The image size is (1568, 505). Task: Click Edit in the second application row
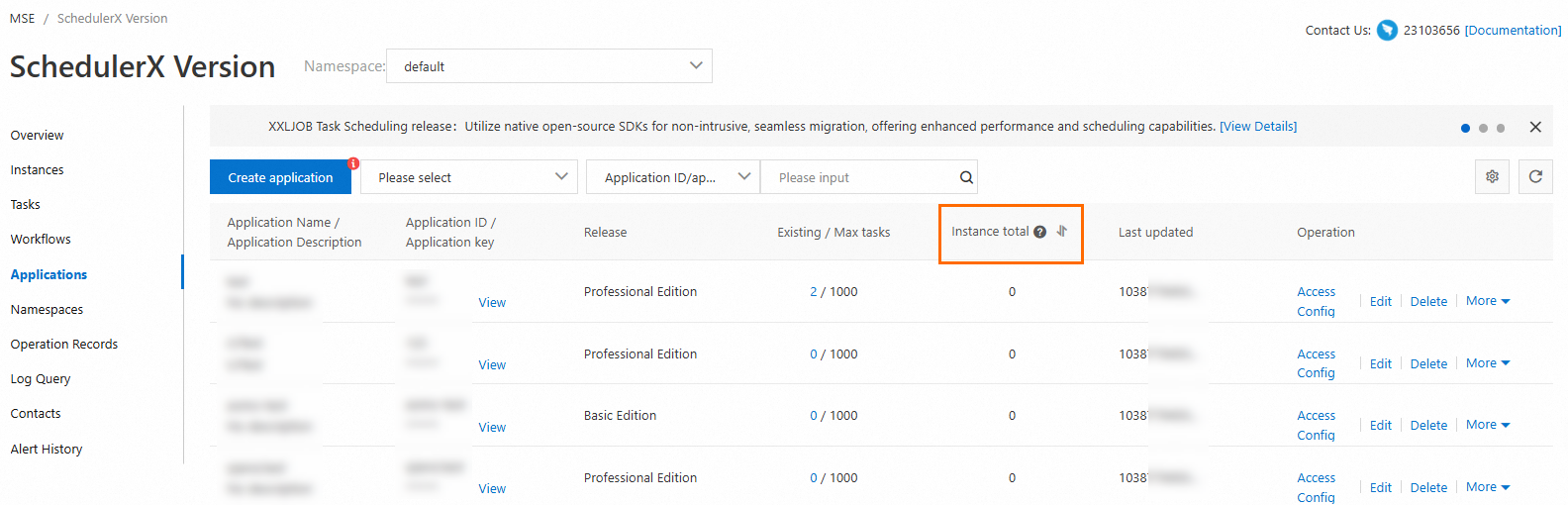[x=1380, y=364]
